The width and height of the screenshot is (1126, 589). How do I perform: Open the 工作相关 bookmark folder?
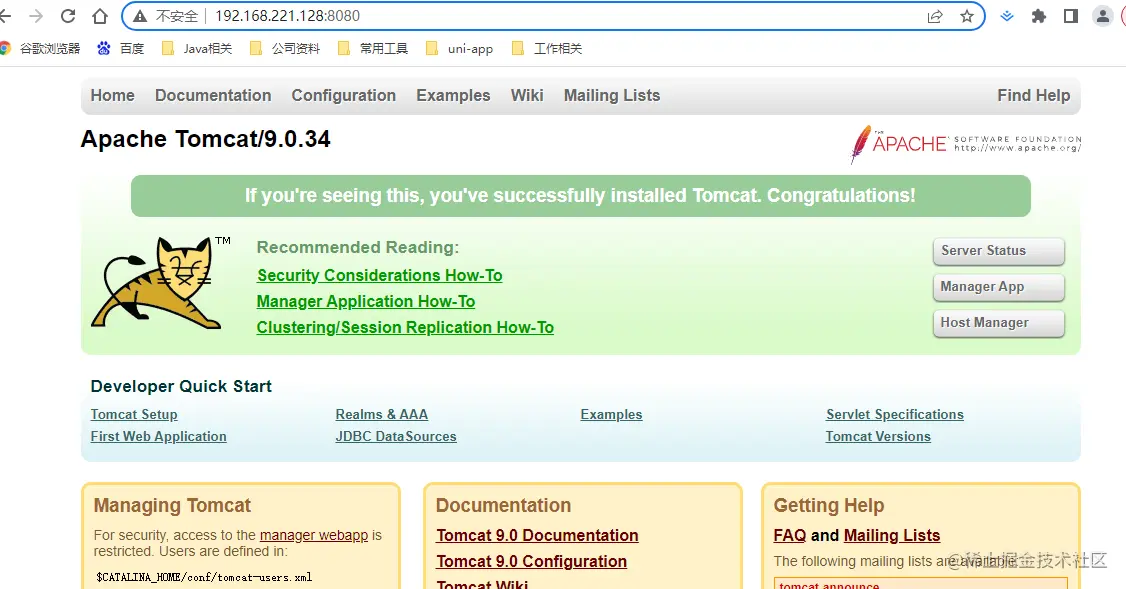tap(546, 48)
